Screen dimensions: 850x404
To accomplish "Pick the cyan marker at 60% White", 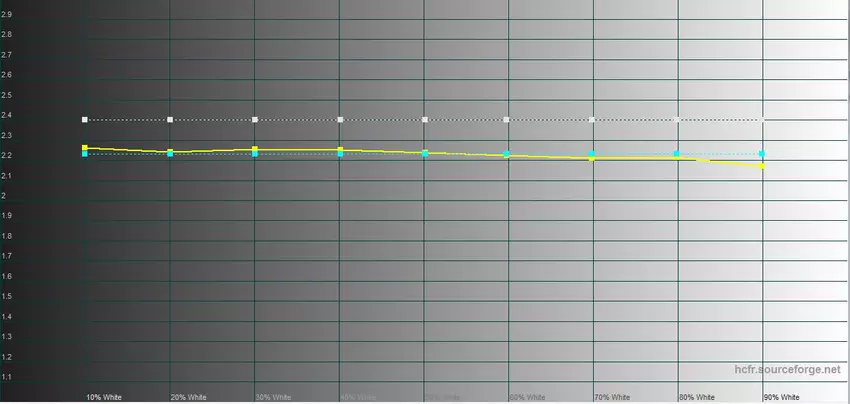I will click(x=507, y=154).
